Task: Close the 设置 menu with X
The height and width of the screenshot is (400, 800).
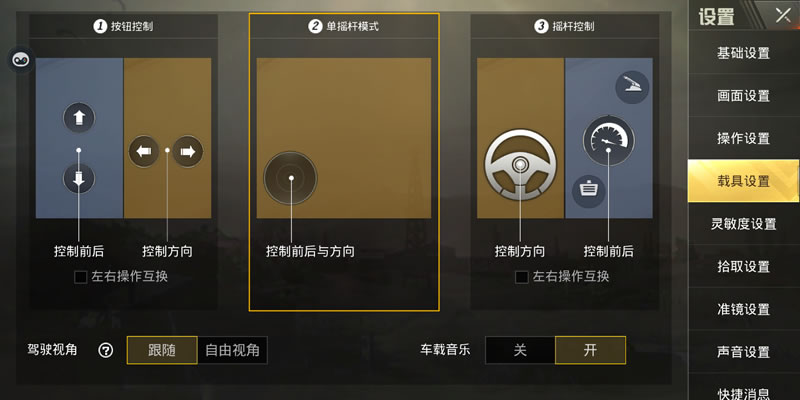Action: click(783, 15)
